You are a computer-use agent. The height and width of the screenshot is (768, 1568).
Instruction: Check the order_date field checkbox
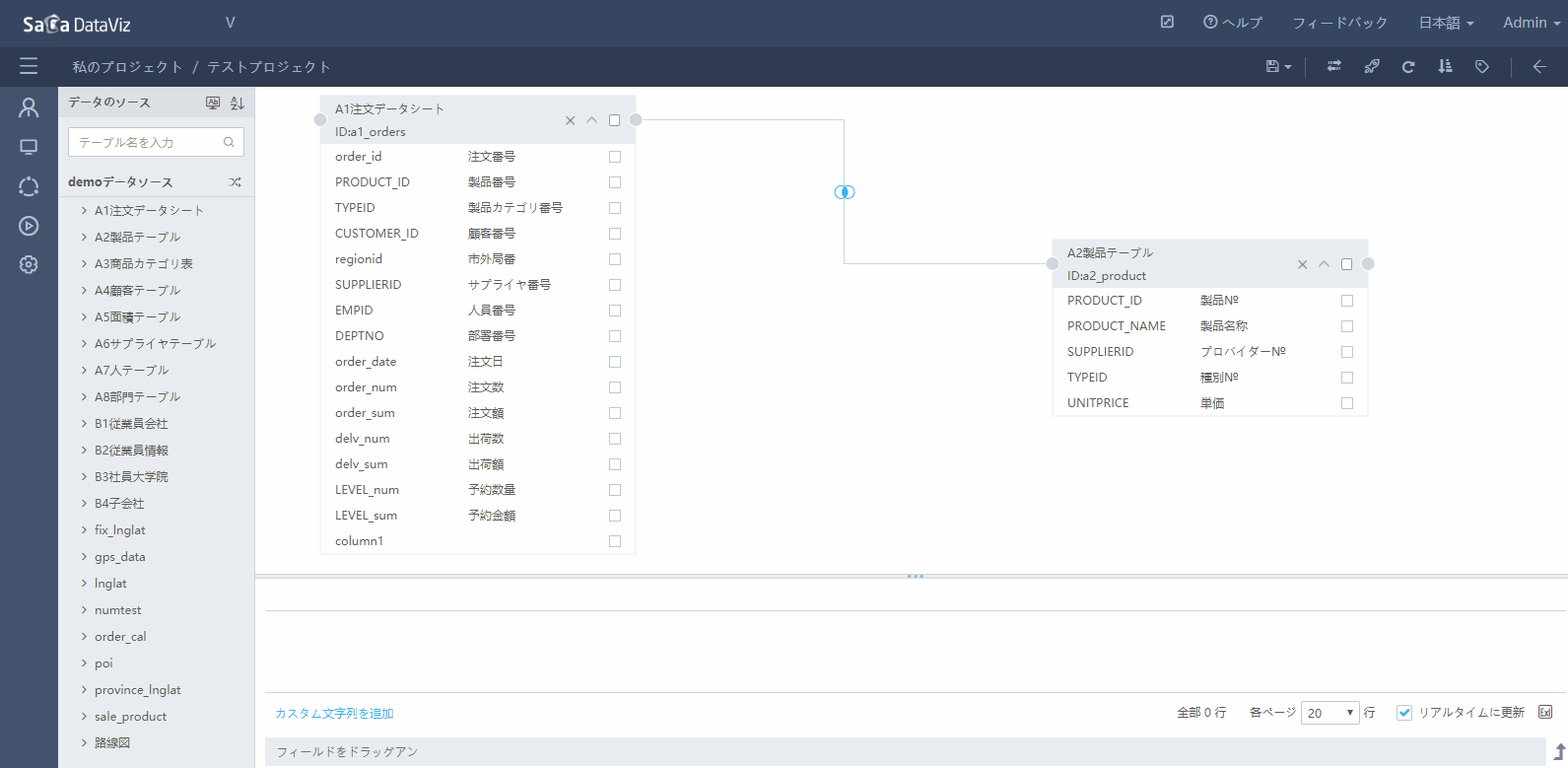[x=615, y=362]
